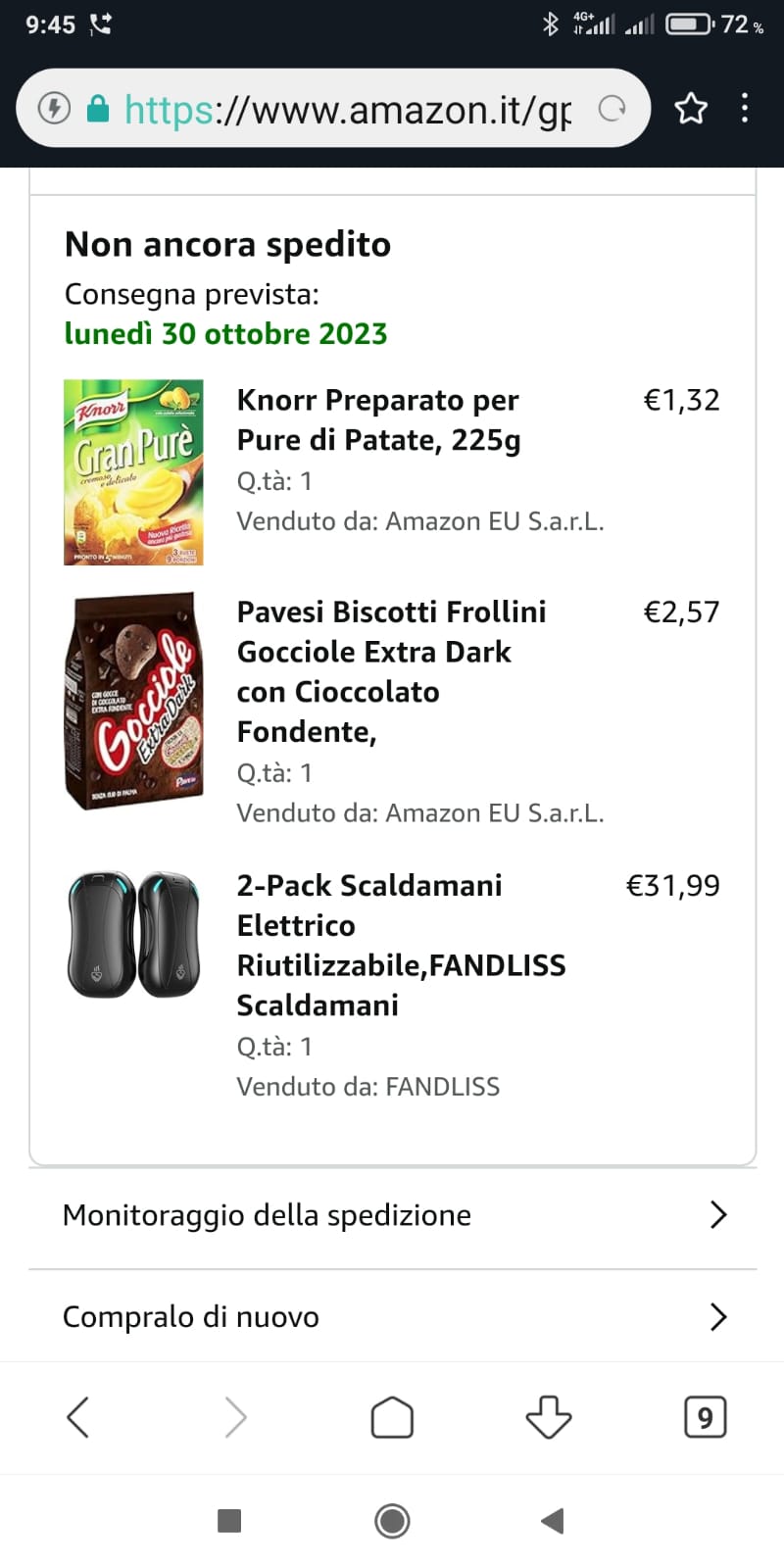
Task: Open Compralo di nuovo row
Action: point(191,1316)
